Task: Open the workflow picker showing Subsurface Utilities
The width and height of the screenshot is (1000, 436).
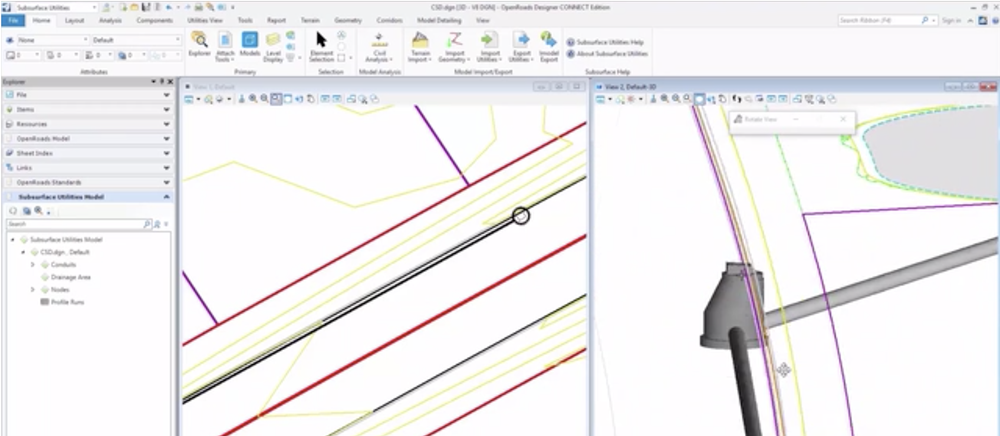Action: (55, 7)
